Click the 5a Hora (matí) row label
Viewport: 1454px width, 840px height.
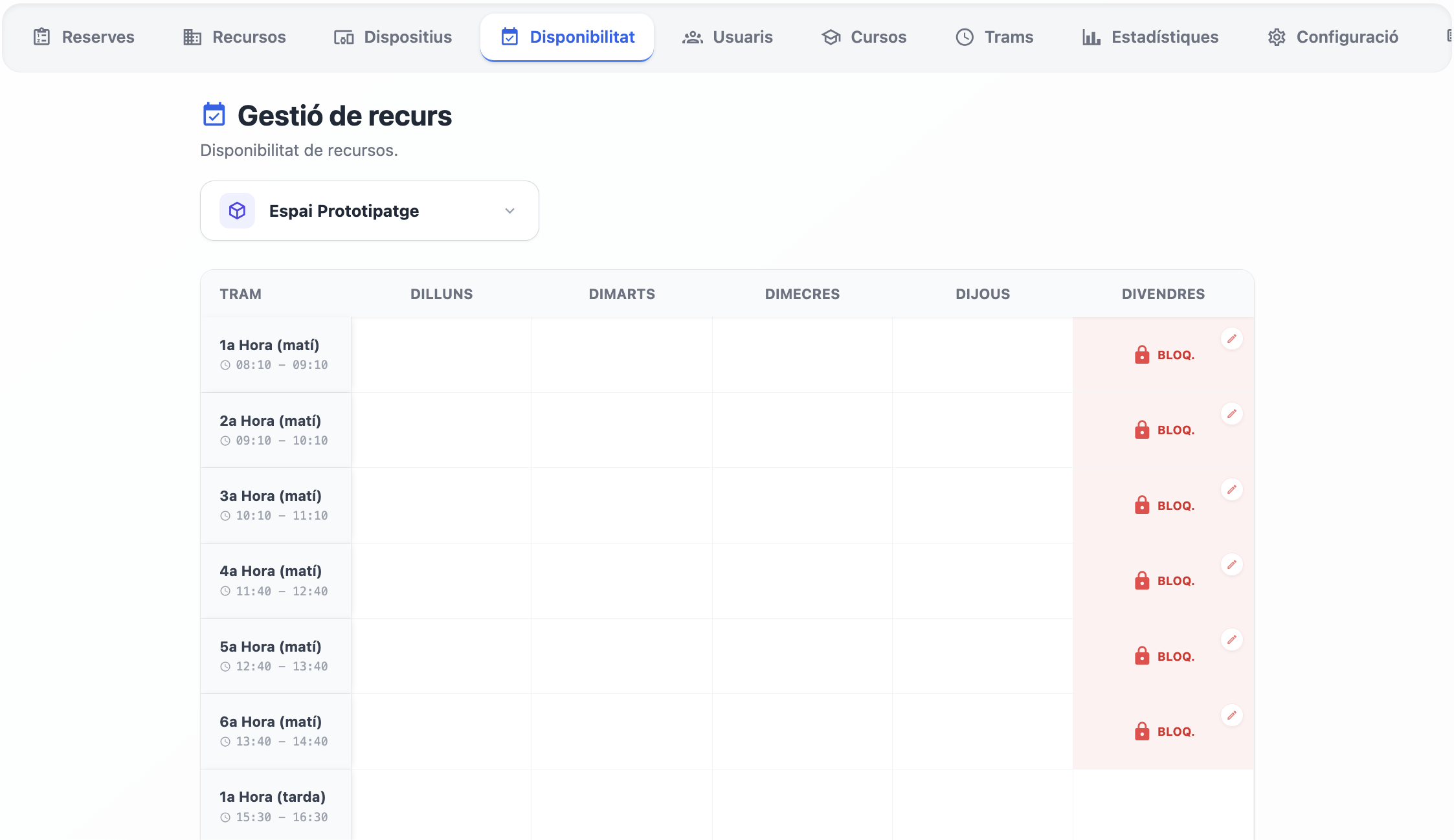click(x=271, y=647)
